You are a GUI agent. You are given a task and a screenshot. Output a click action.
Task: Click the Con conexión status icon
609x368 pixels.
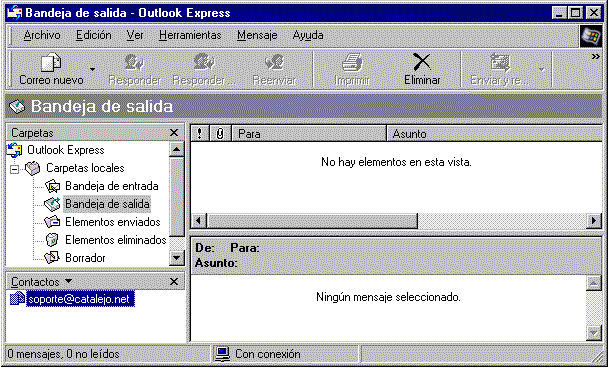pos(222,354)
